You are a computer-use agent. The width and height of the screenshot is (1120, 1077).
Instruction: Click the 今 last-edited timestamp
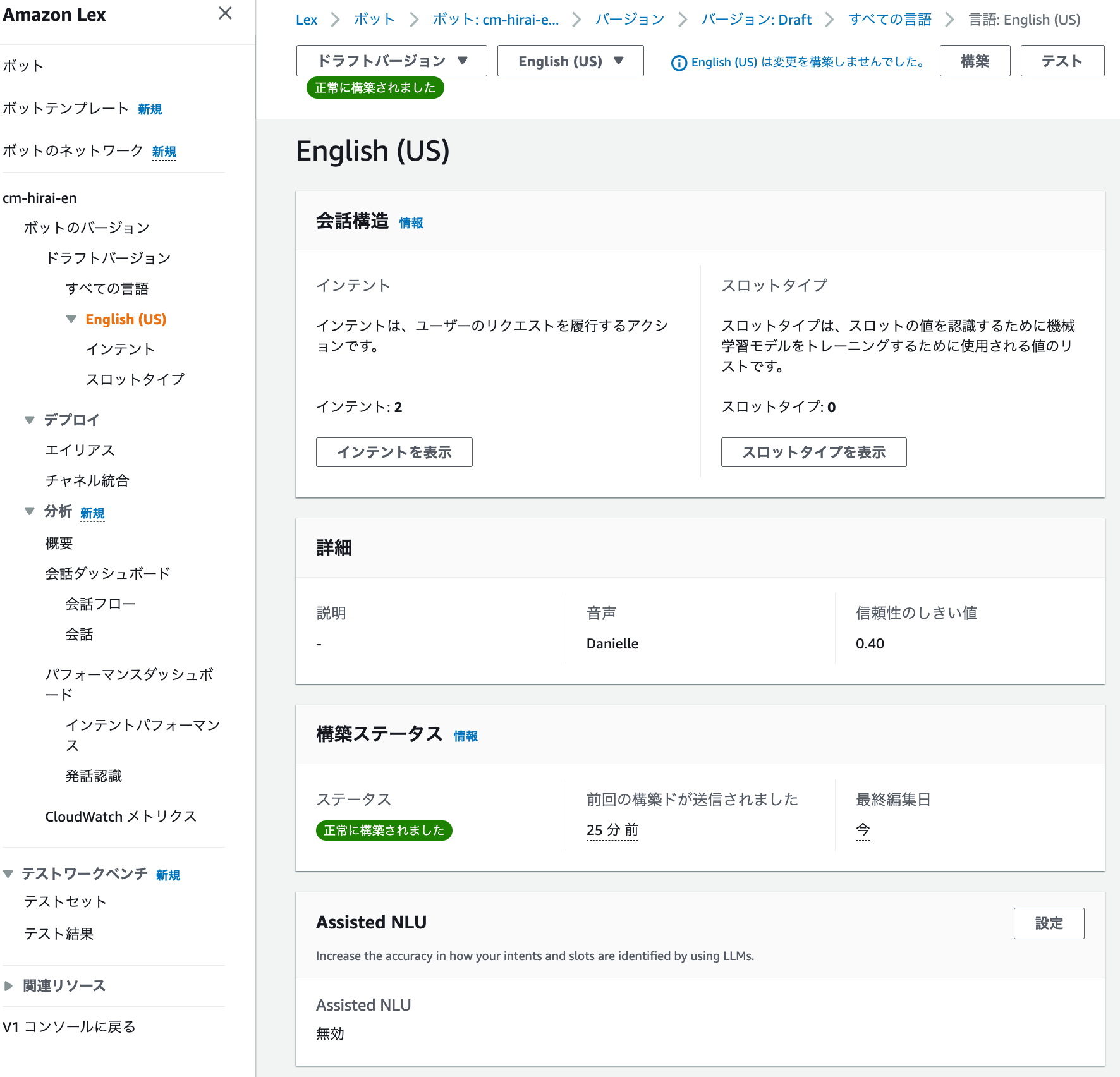(x=863, y=830)
